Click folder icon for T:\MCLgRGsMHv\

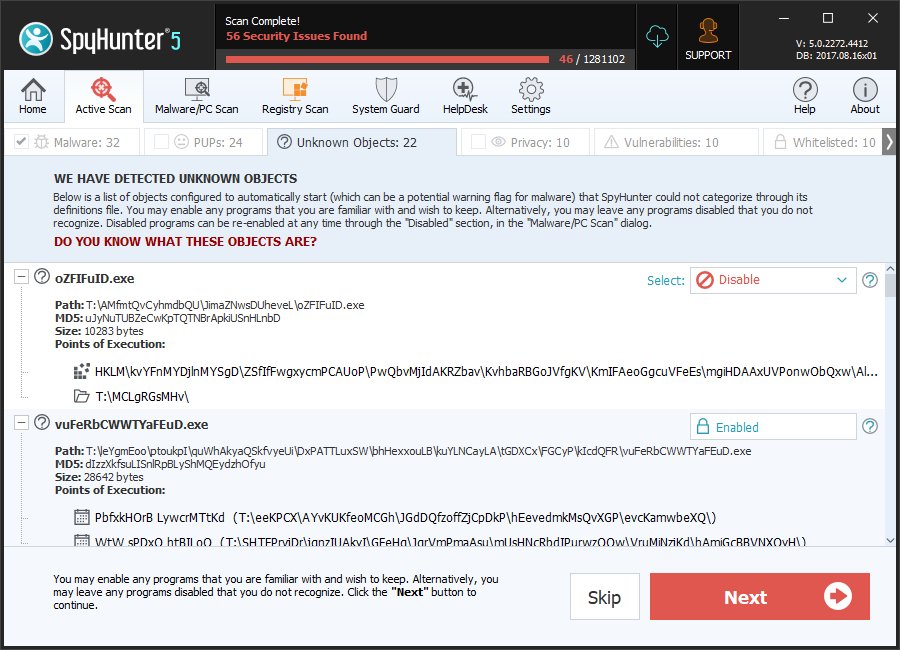(82, 396)
